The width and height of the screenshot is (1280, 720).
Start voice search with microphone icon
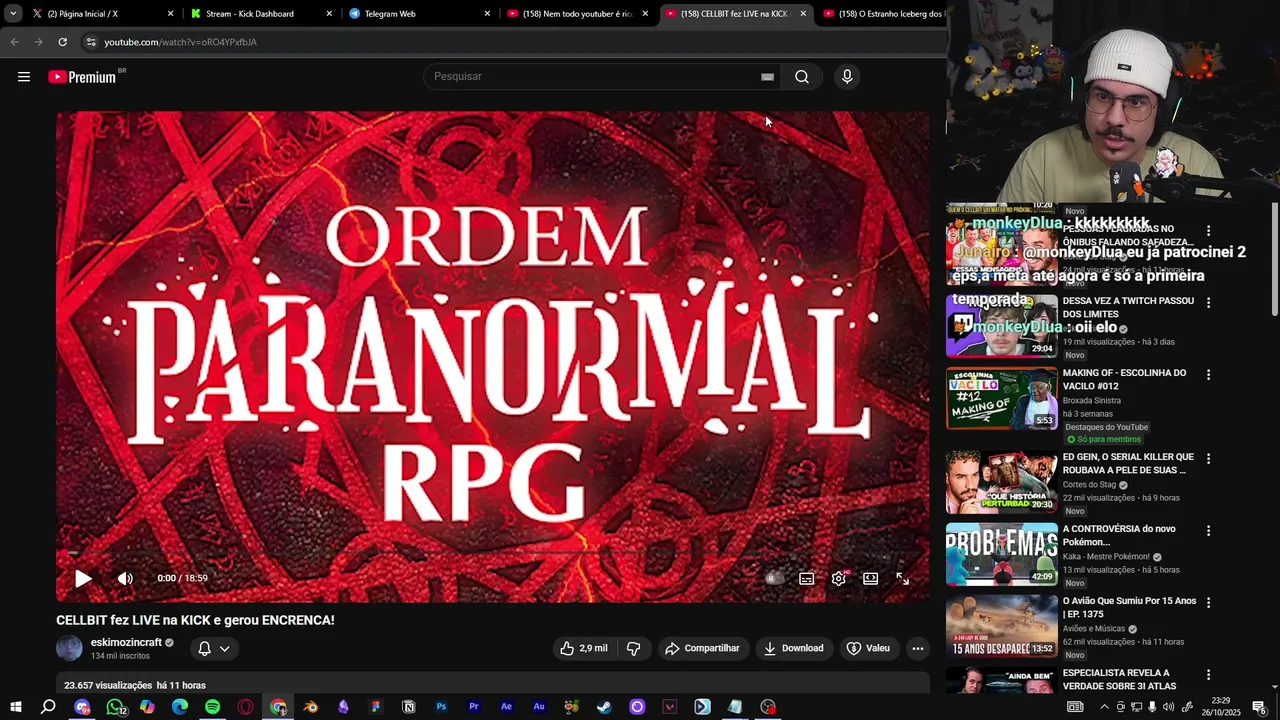click(x=847, y=77)
